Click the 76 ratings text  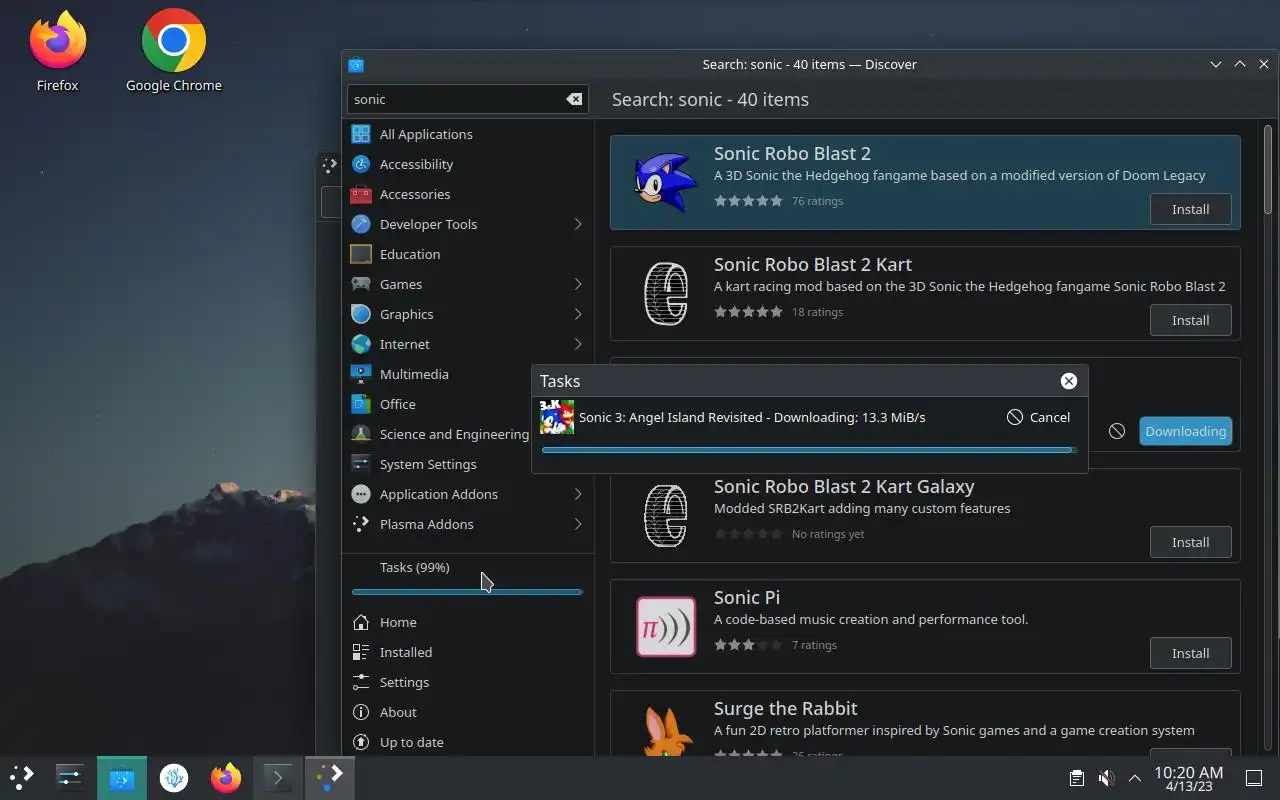point(818,201)
